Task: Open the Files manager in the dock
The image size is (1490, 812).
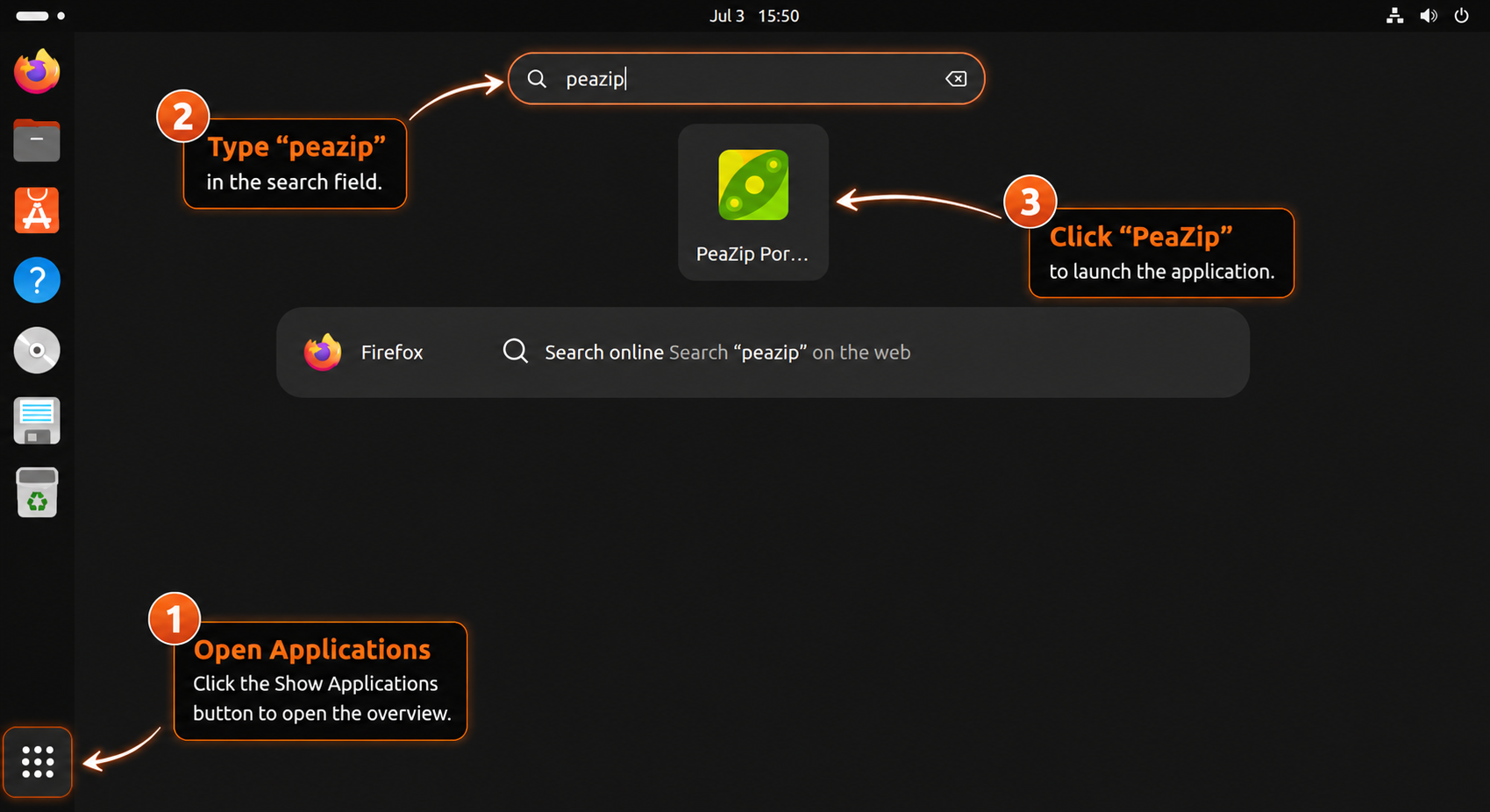Action: [x=37, y=140]
